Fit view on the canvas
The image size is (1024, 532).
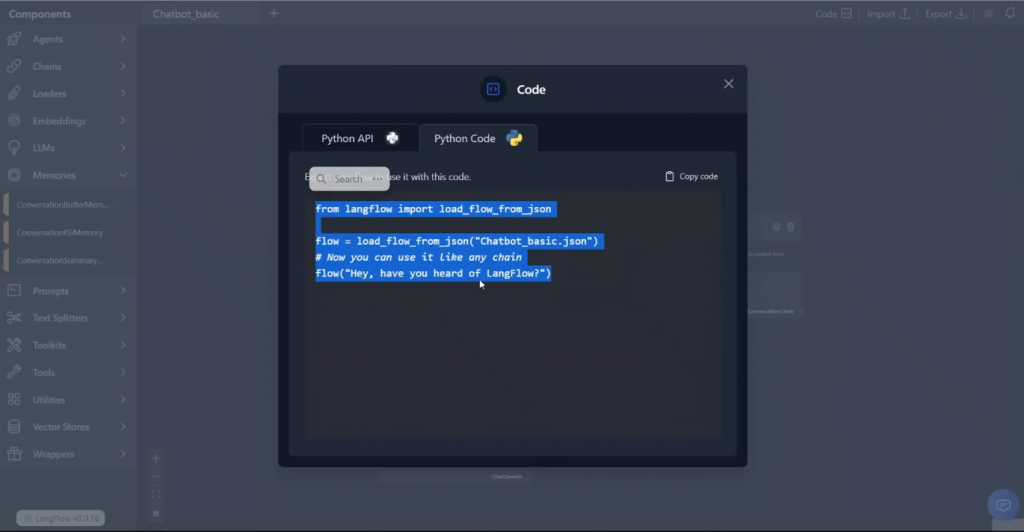(156, 495)
